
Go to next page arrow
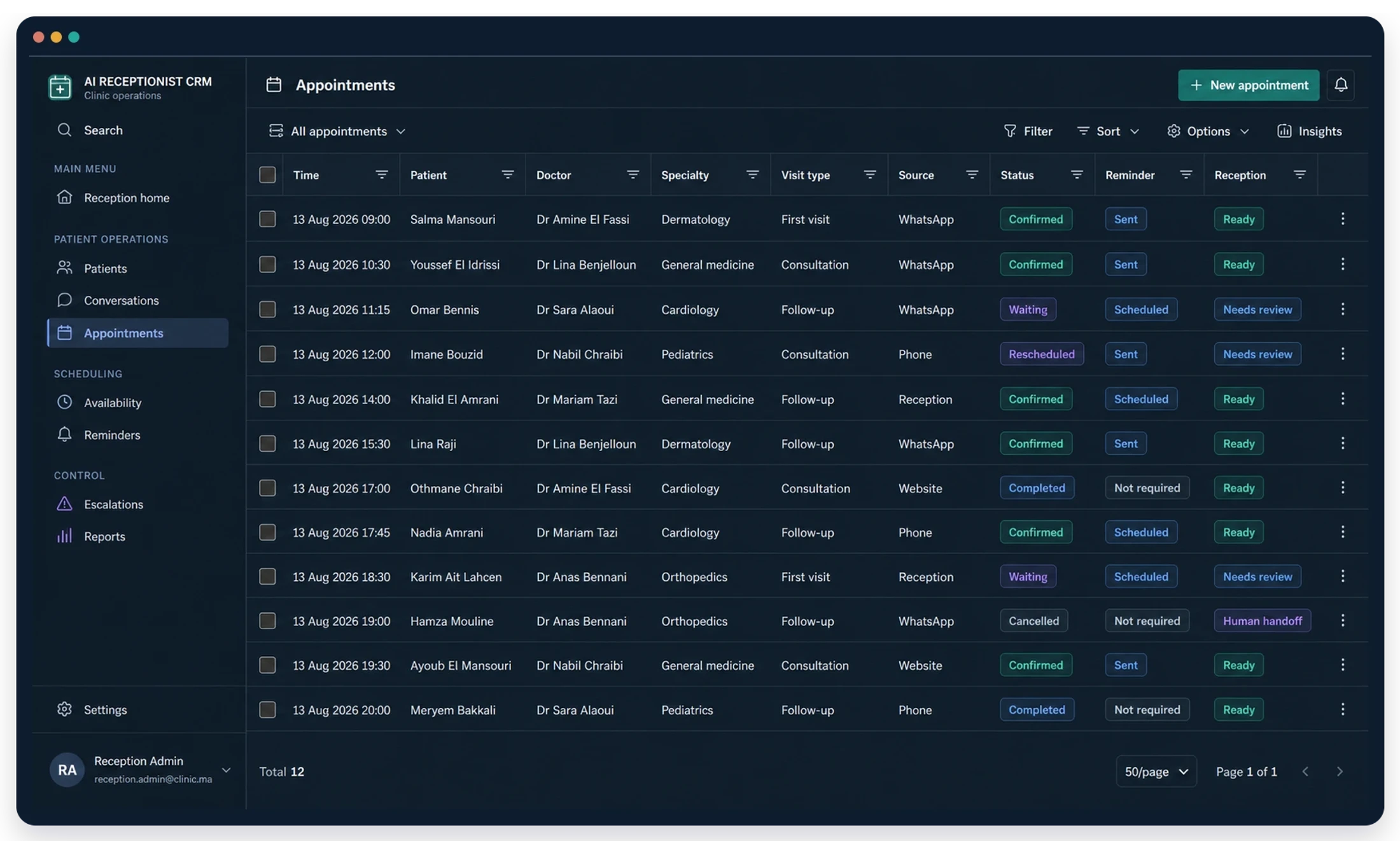tap(1340, 772)
